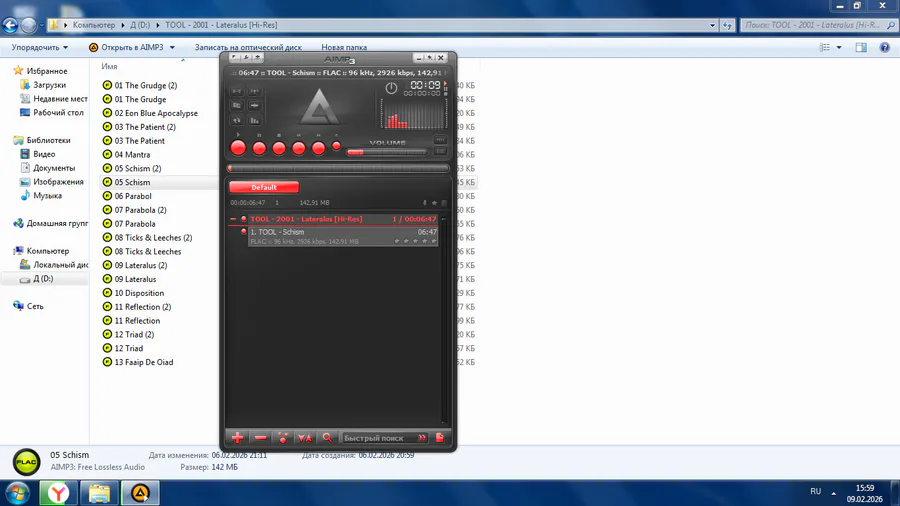Start playback with the AIMP Play button
Image resolution: width=900 pixels, height=506 pixels.
tap(238, 148)
